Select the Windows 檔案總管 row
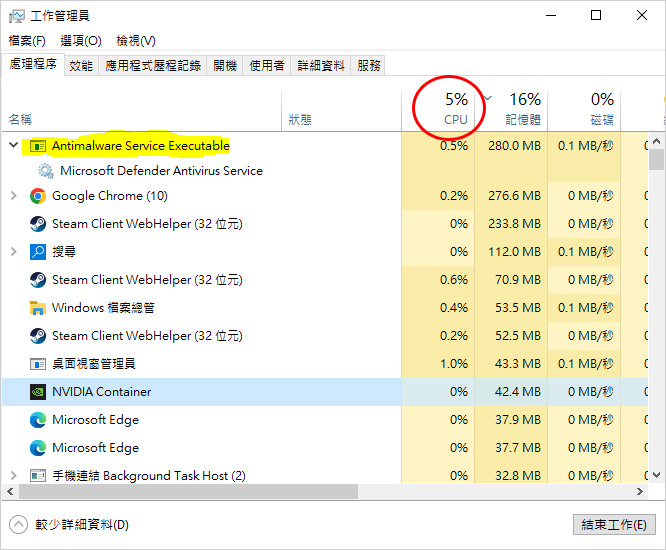Viewport: 666px width, 550px height. pyautogui.click(x=325, y=308)
